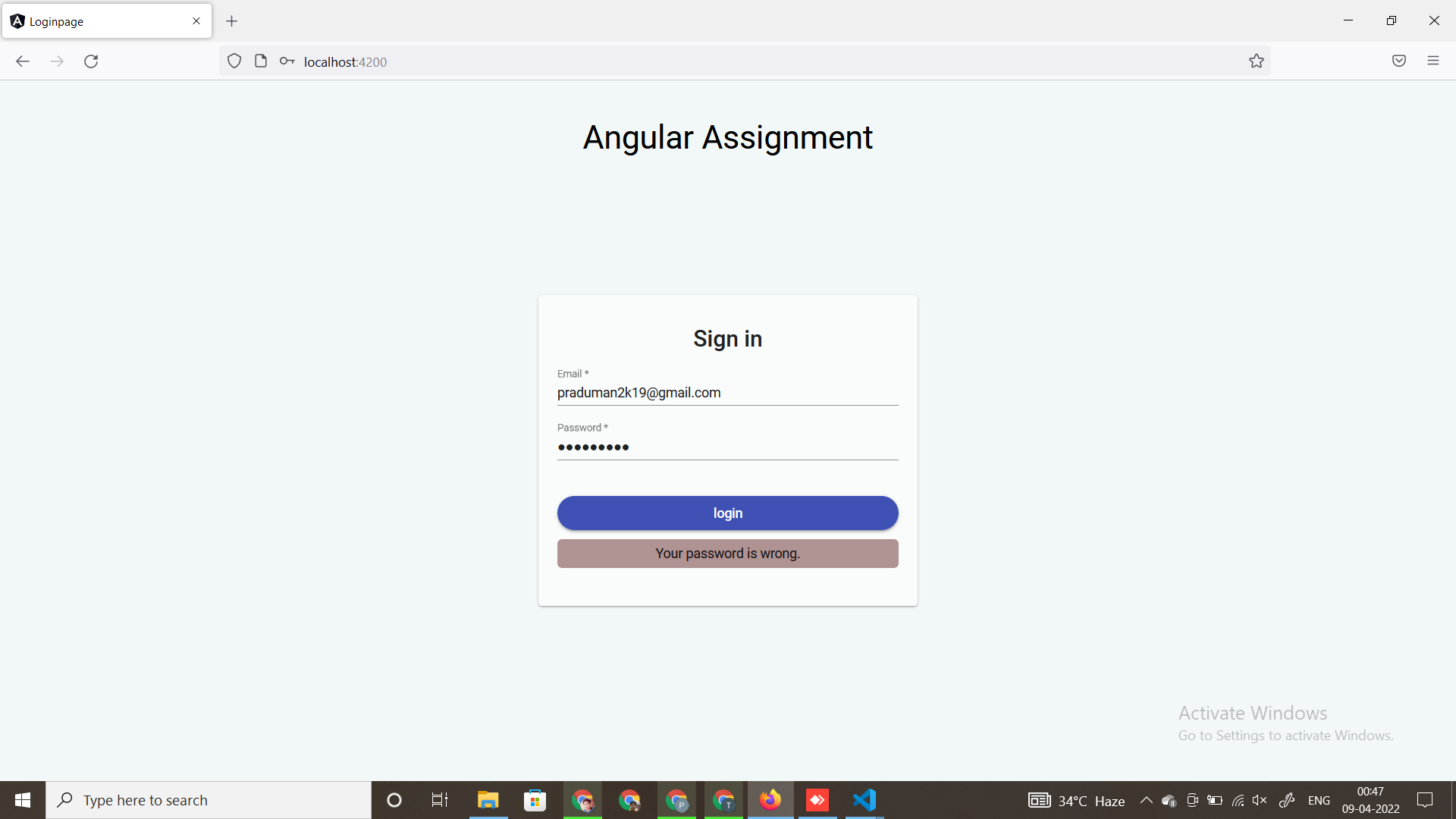Click the ENG language indicator
Screen dimensions: 1456x819
(1319, 801)
